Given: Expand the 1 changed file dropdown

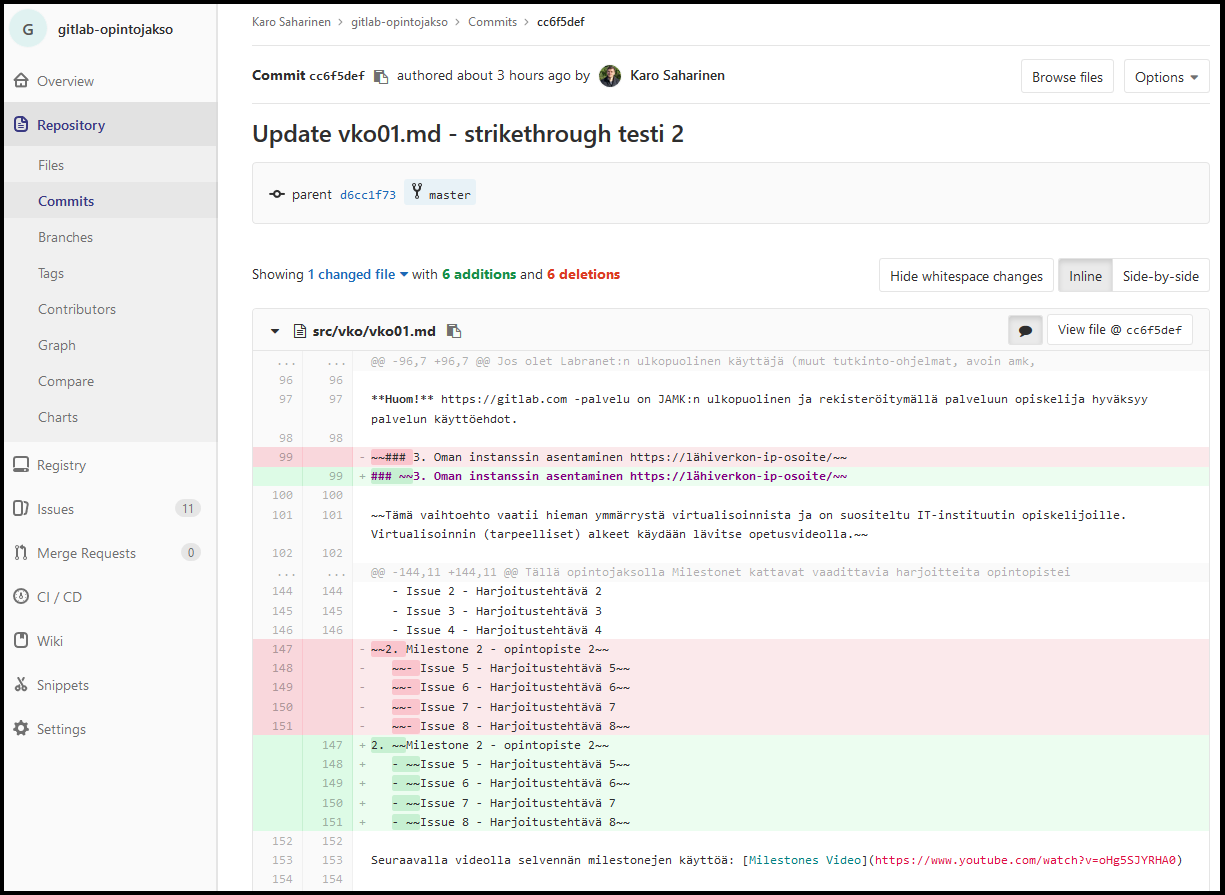Looking at the screenshot, I should point(358,274).
